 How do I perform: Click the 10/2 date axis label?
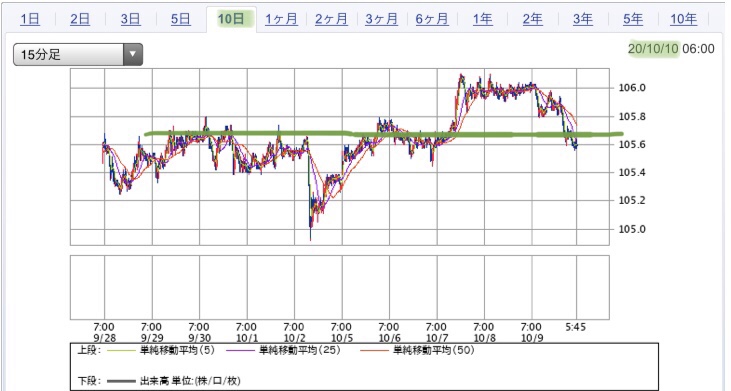[294, 338]
